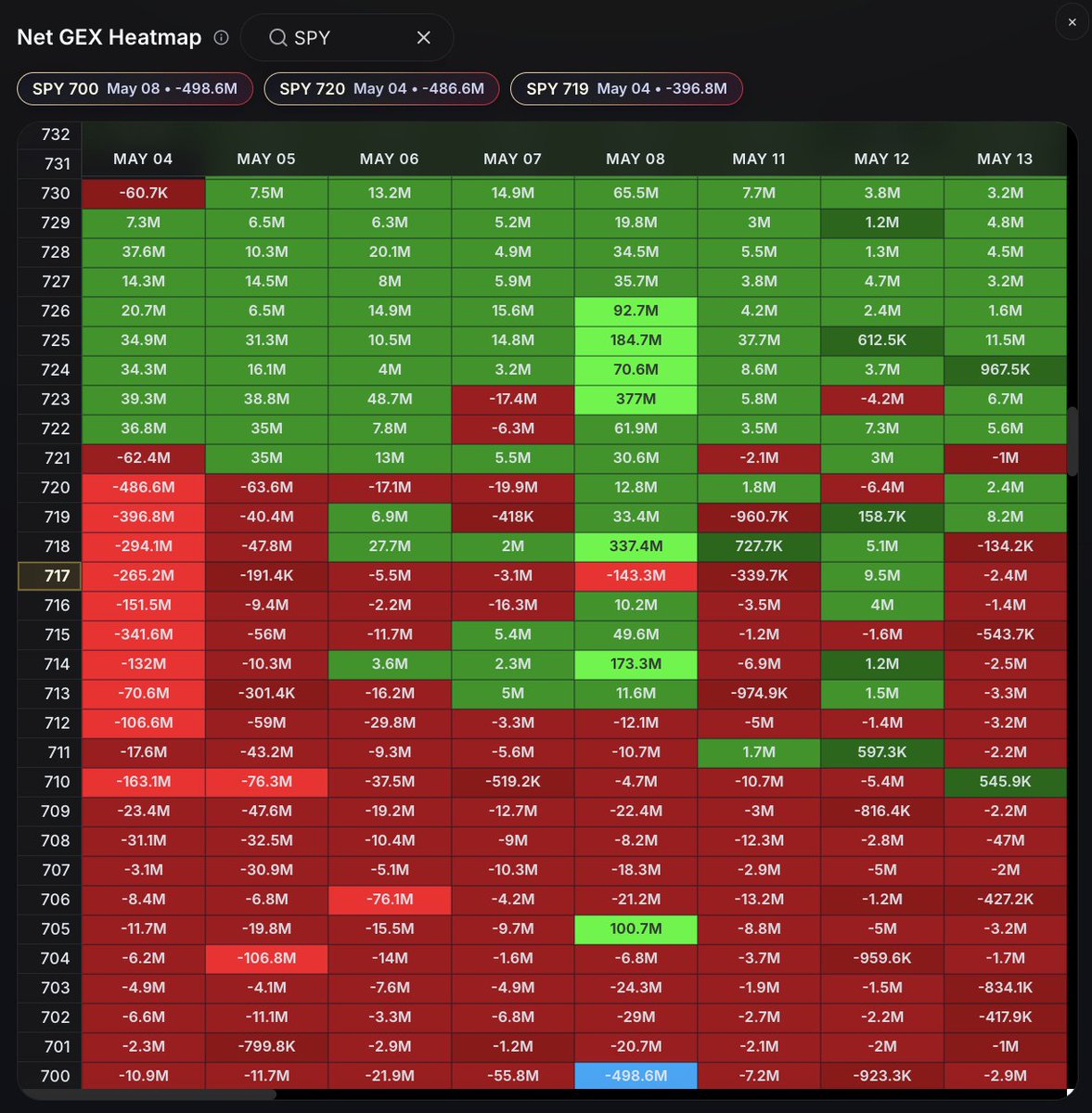
Task: Click the 337.4M cell at strike 718
Action: click(x=636, y=546)
